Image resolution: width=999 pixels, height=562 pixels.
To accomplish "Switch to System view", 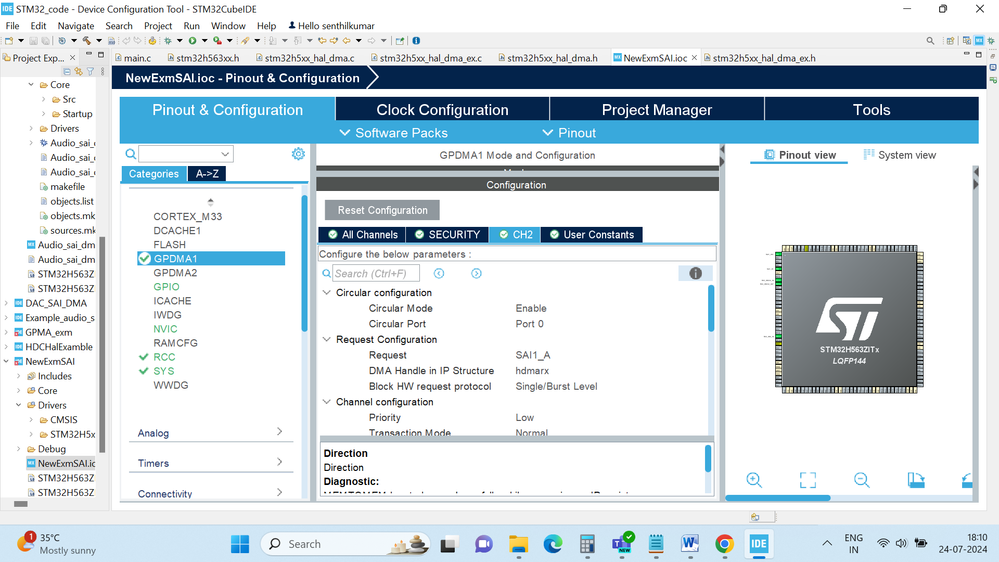I will (x=900, y=155).
